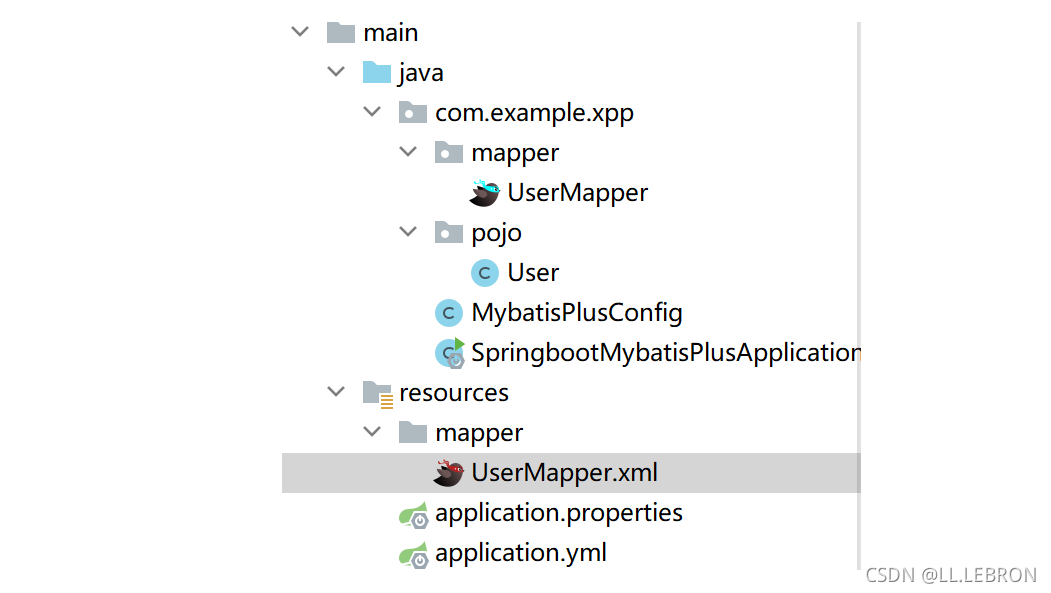Viewport: 1051px width, 593px height.
Task: Open the application.yml file
Action: (x=521, y=553)
